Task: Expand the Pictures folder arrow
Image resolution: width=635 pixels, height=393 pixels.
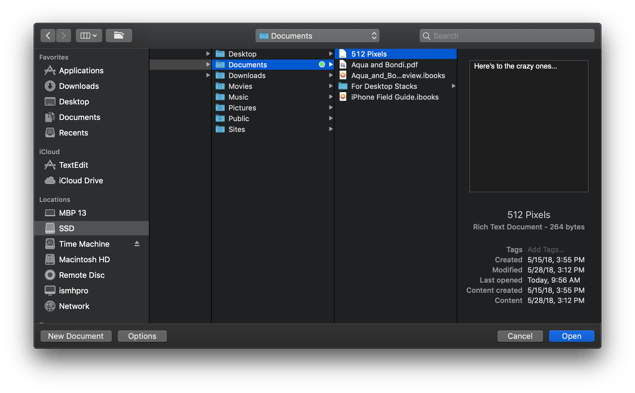Action: (x=330, y=107)
